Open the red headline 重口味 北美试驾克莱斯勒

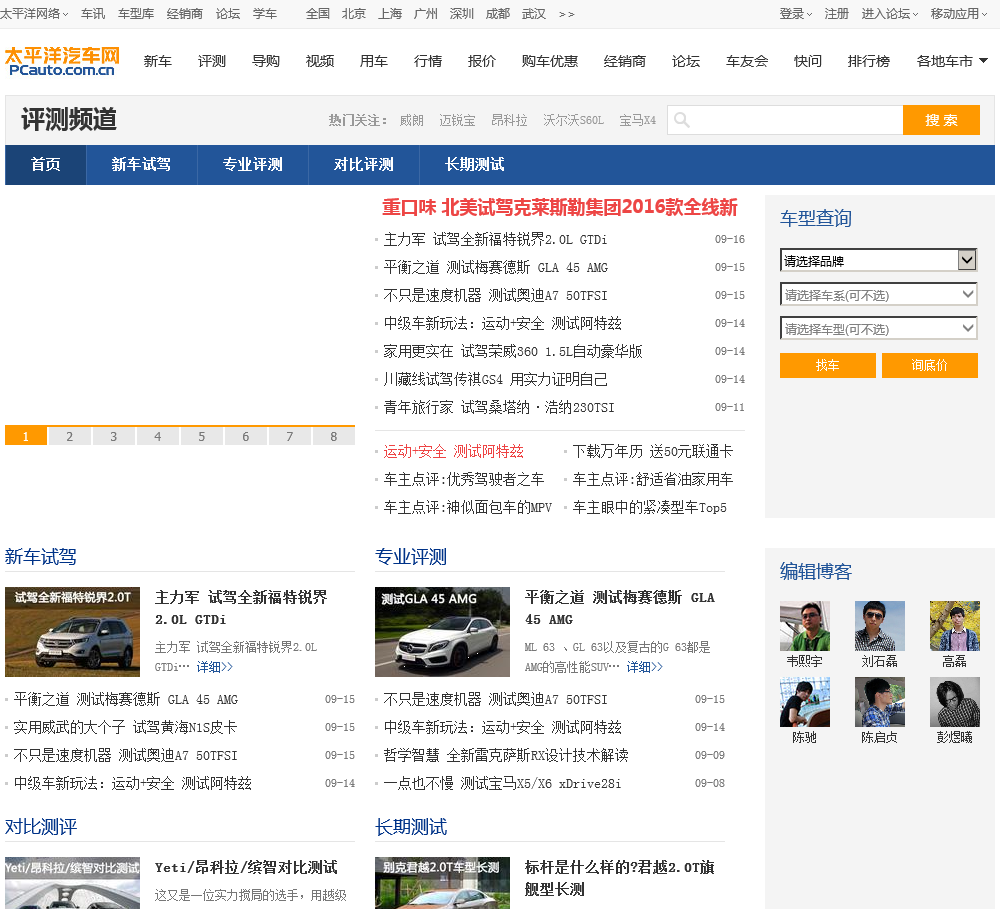click(x=559, y=207)
